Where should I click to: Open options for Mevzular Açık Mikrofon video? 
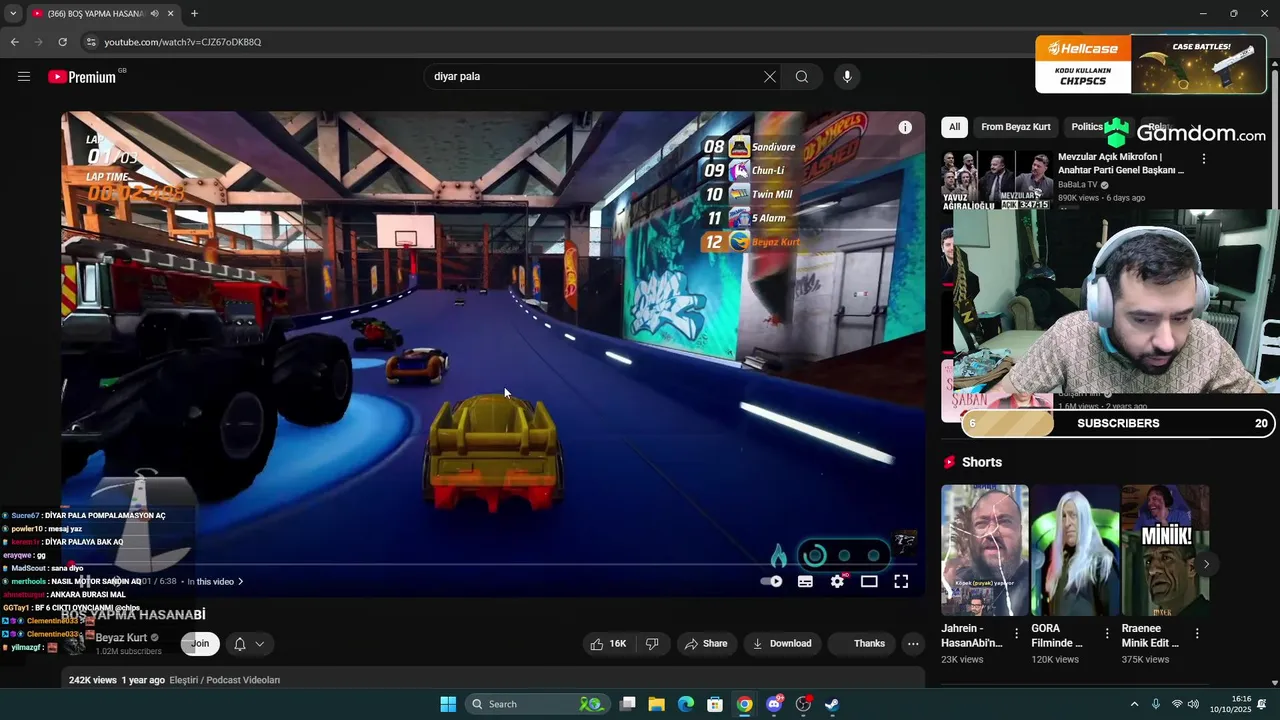(x=1204, y=159)
